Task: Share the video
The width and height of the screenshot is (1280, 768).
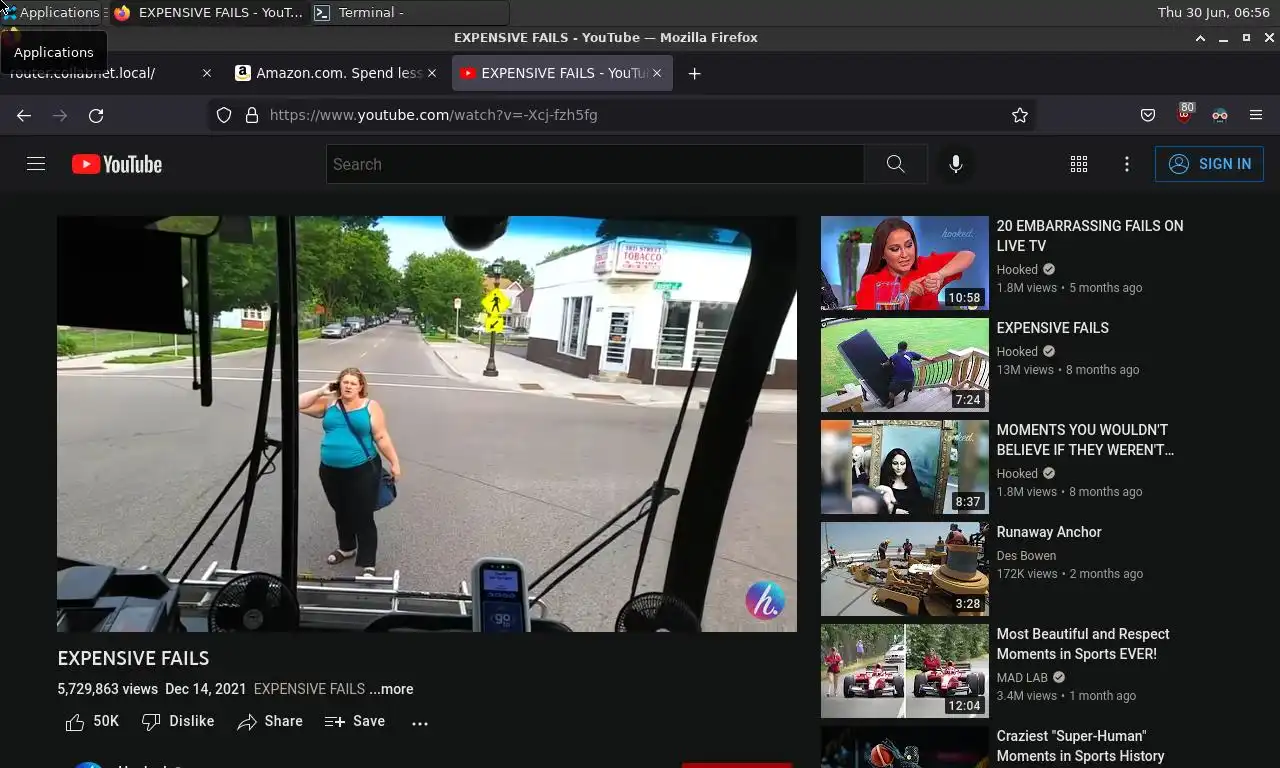Action: pos(270,721)
